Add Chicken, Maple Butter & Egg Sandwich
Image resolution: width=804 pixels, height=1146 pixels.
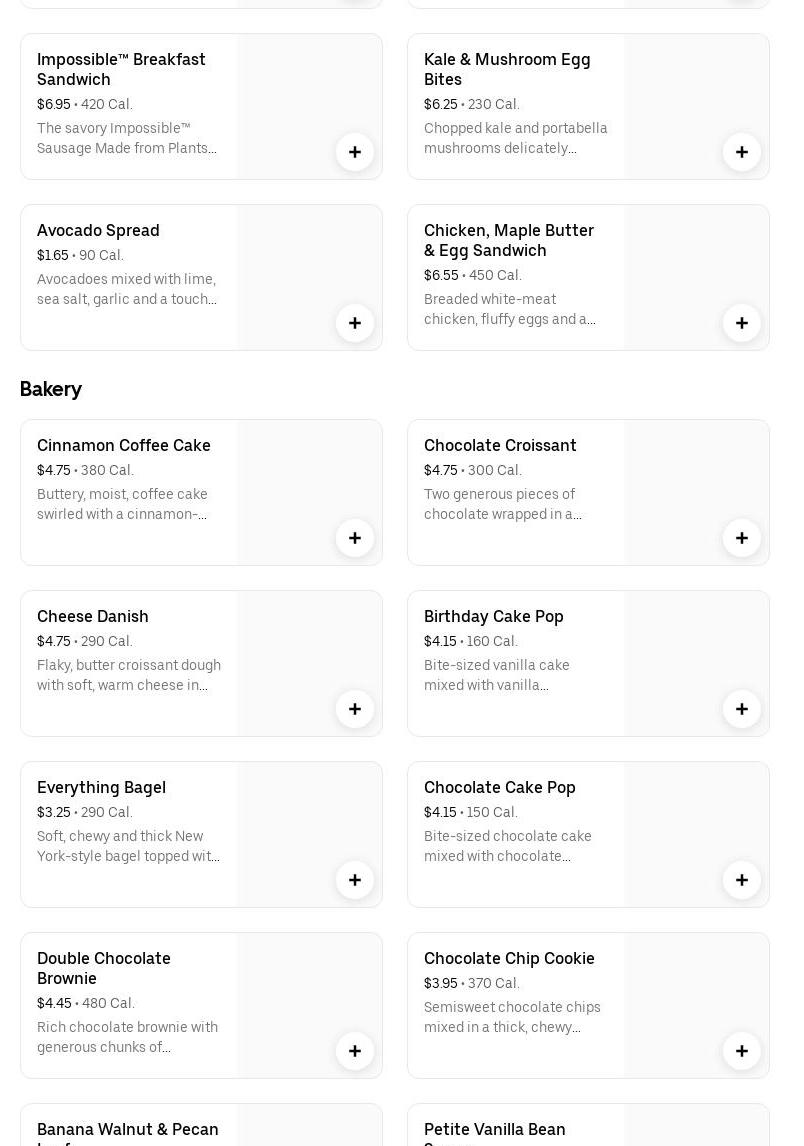pyautogui.click(x=742, y=323)
